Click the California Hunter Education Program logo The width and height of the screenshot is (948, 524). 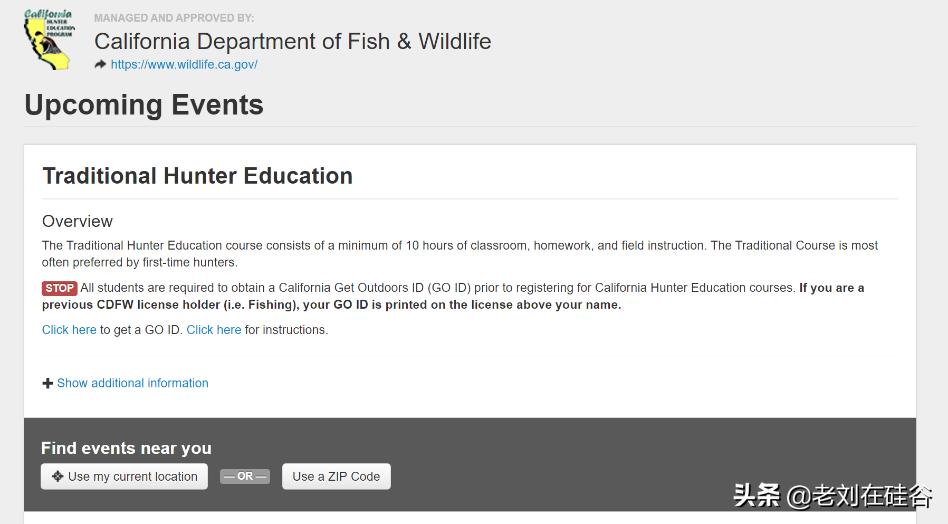click(x=48, y=40)
